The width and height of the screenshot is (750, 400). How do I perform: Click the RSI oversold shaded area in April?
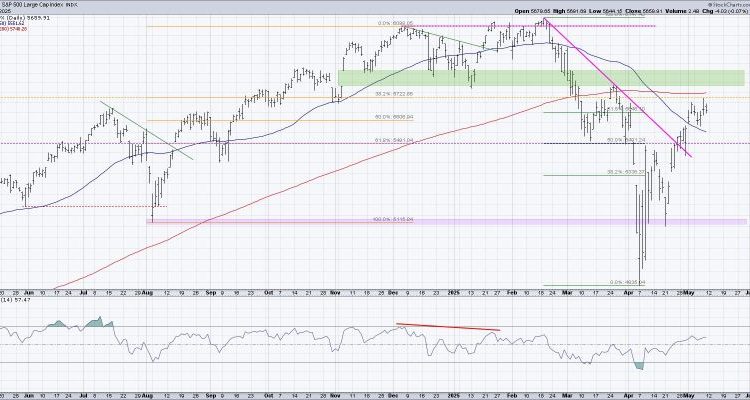point(639,366)
